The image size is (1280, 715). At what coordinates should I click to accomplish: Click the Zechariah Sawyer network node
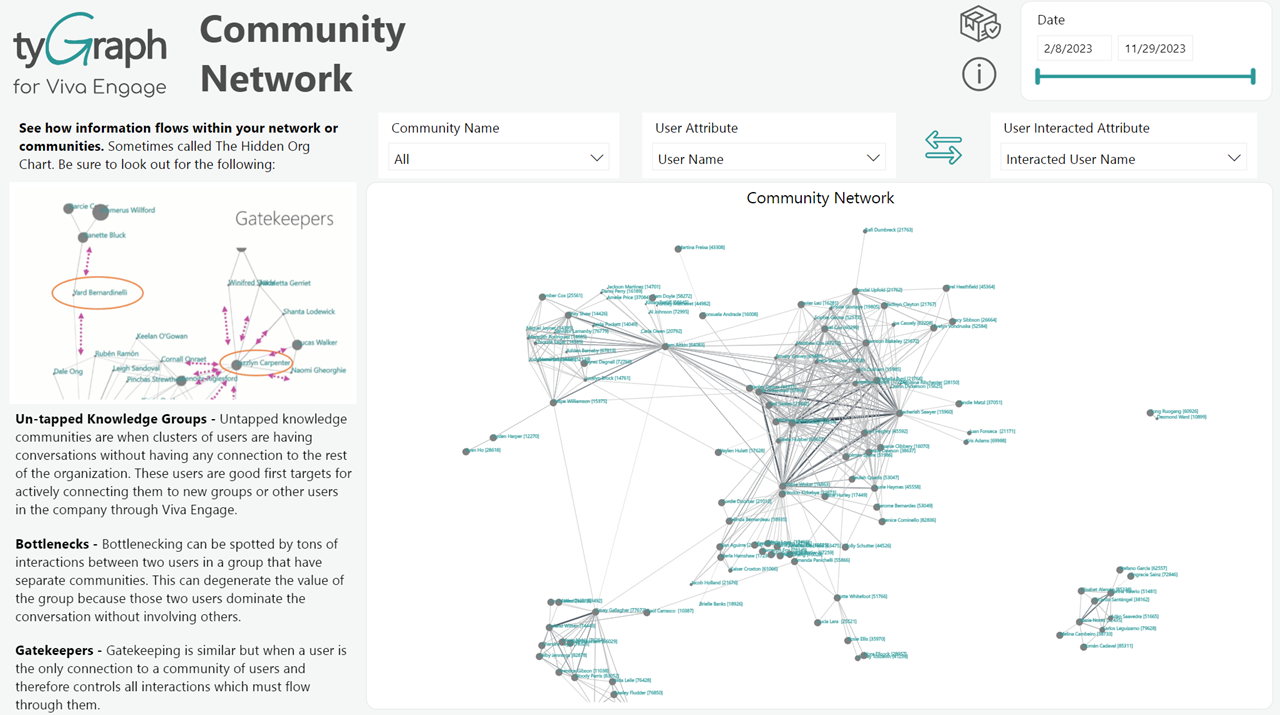[898, 412]
